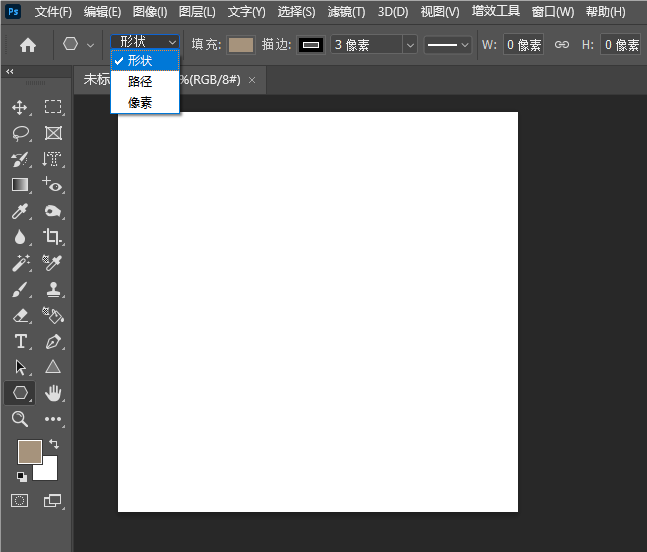Select the Crop tool
647x552 pixels.
click(52, 237)
